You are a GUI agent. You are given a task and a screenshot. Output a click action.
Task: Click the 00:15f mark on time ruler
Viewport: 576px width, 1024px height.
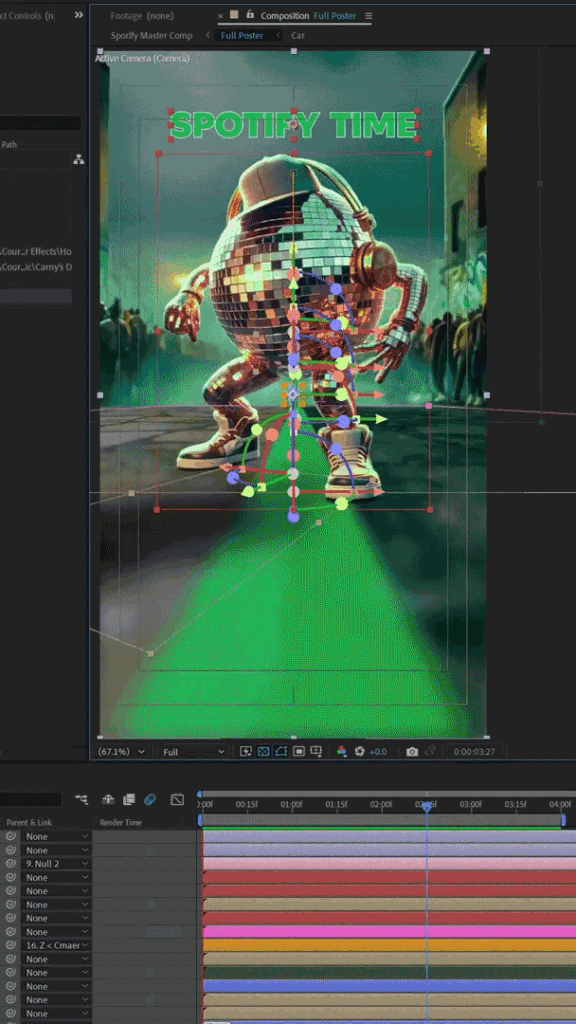pos(247,805)
